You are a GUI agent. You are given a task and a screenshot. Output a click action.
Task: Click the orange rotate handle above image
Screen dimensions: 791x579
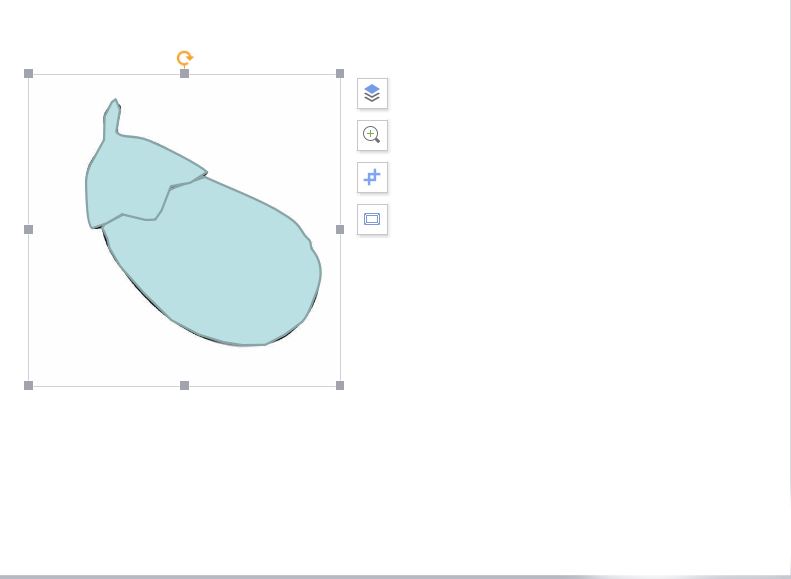(184, 59)
